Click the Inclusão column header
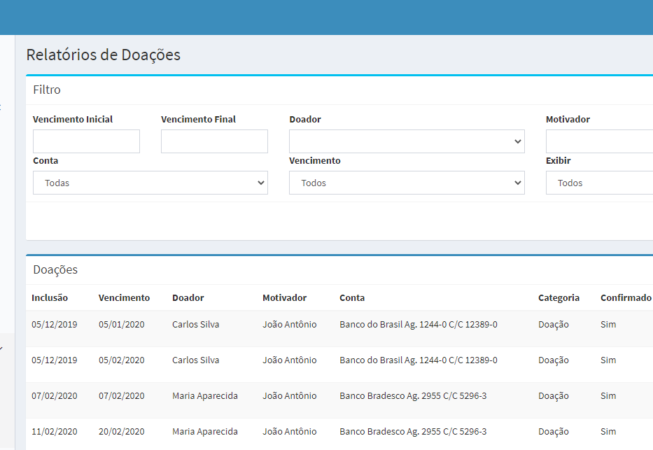 (x=50, y=298)
